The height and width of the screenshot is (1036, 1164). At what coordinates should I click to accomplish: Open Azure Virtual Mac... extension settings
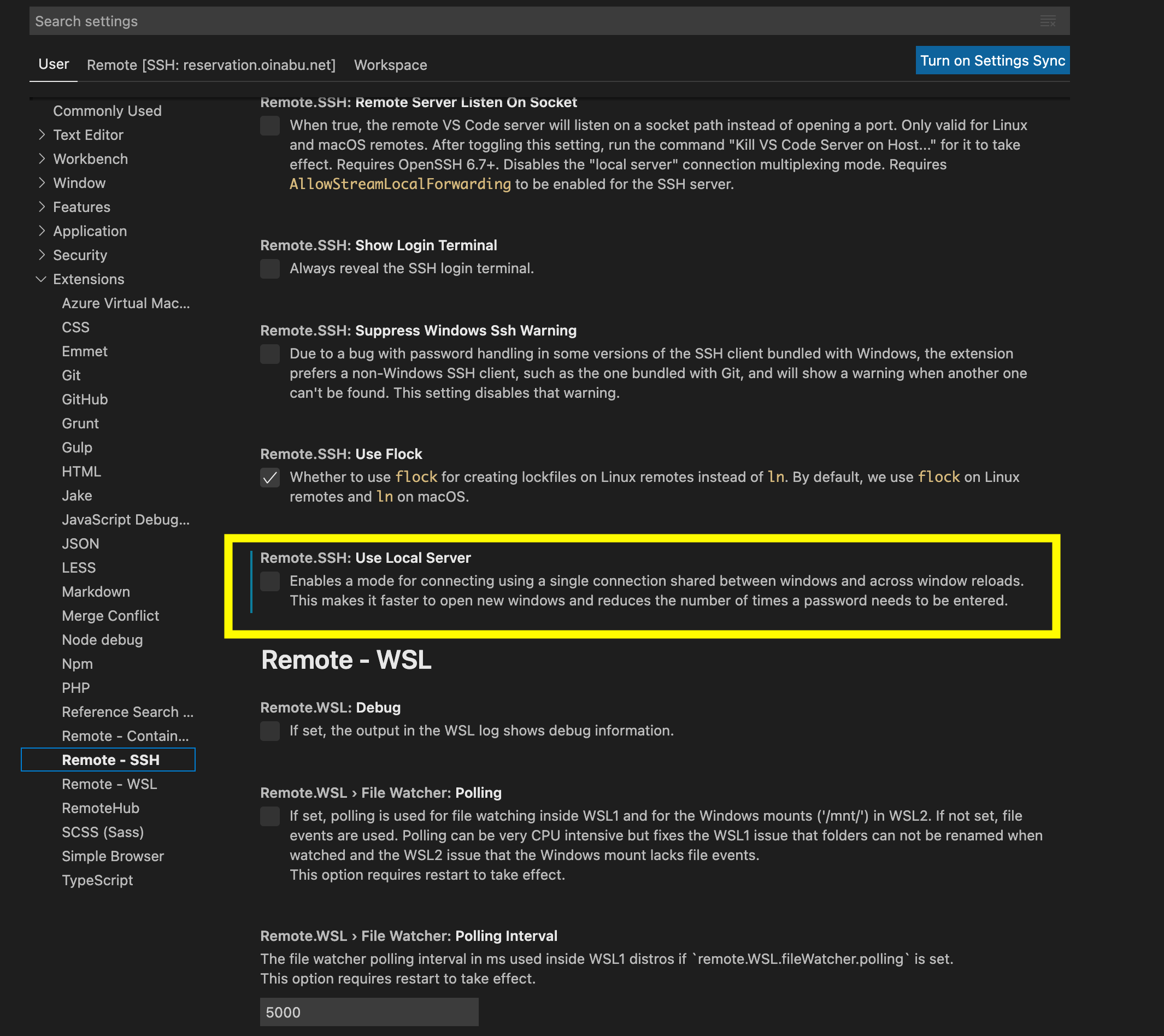click(126, 303)
